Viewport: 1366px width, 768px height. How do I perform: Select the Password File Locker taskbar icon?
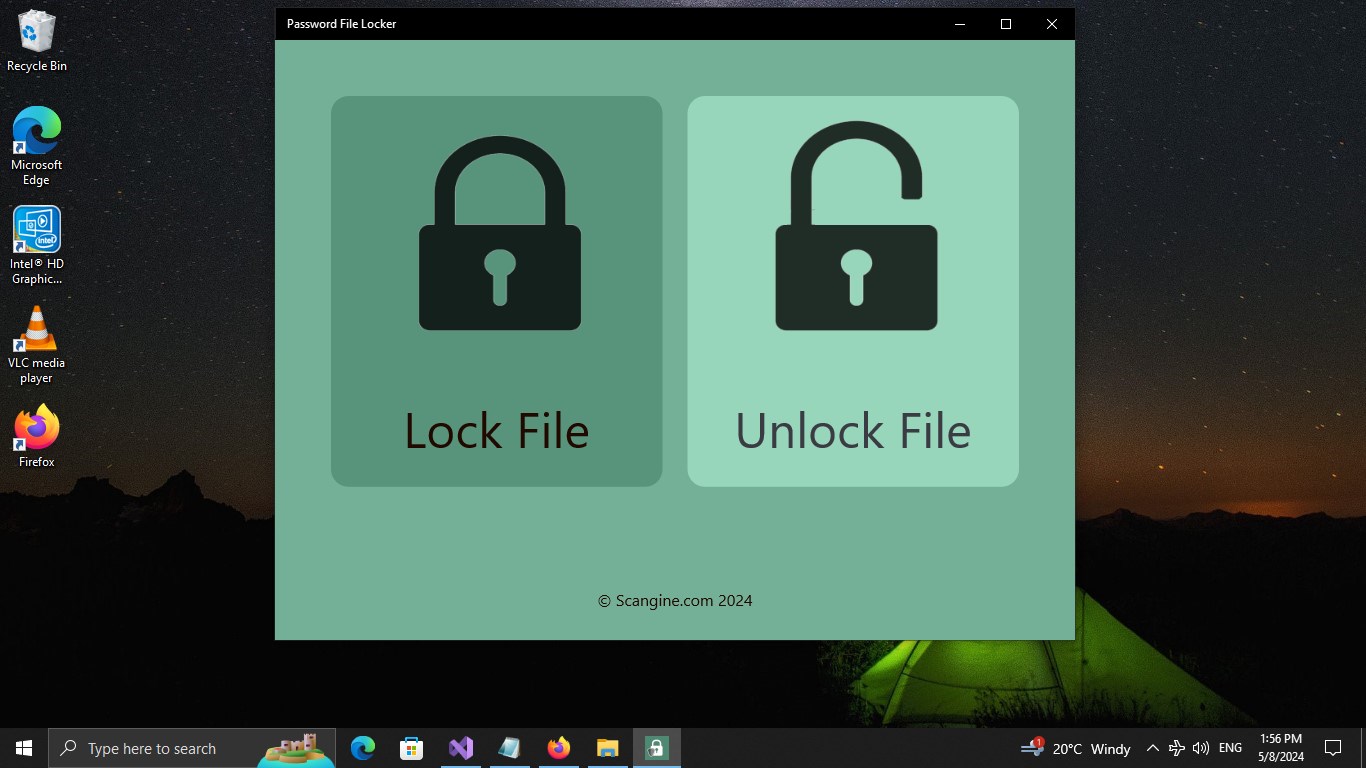[x=656, y=747]
